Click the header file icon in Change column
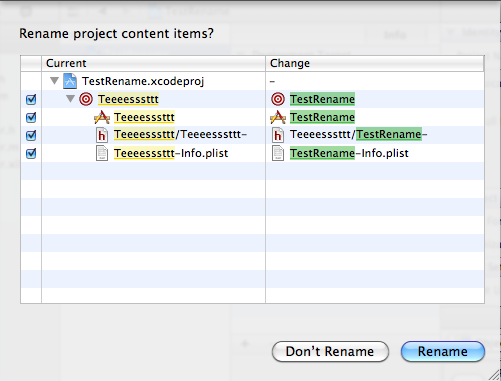Screen dimensions: 501x381 tap(278, 135)
